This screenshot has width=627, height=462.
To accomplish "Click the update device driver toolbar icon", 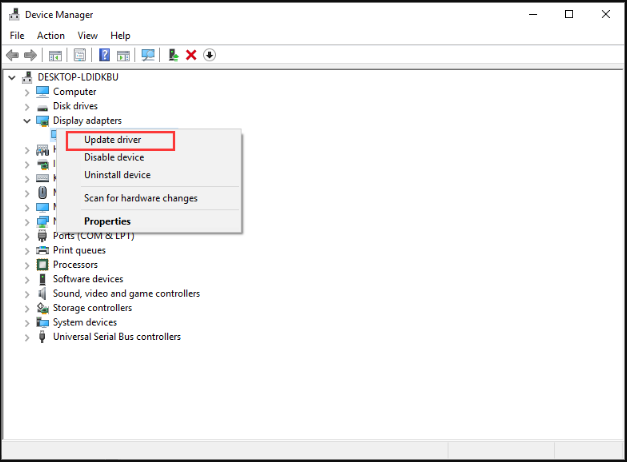I will click(174, 55).
